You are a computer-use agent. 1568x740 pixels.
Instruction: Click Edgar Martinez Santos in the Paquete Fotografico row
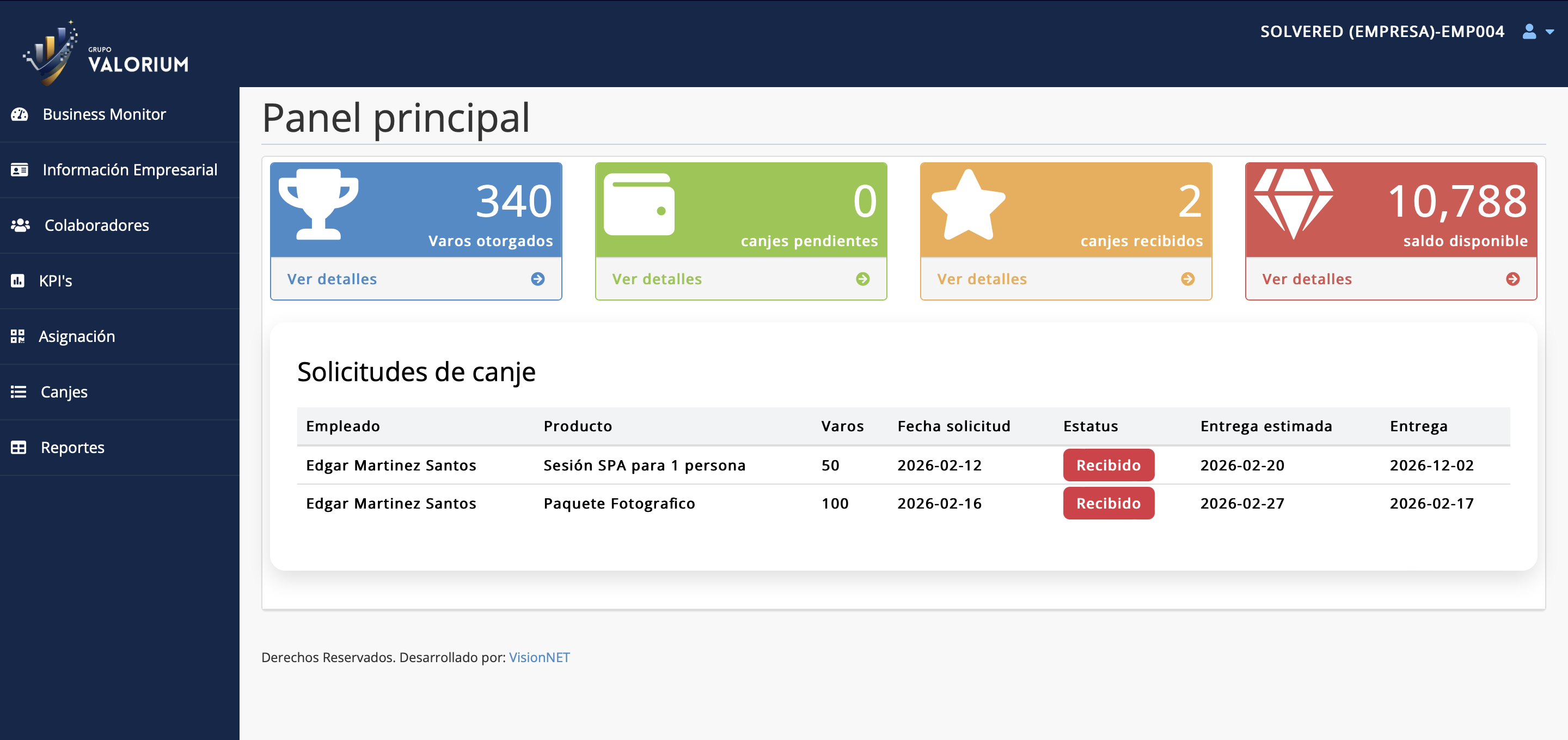point(391,503)
